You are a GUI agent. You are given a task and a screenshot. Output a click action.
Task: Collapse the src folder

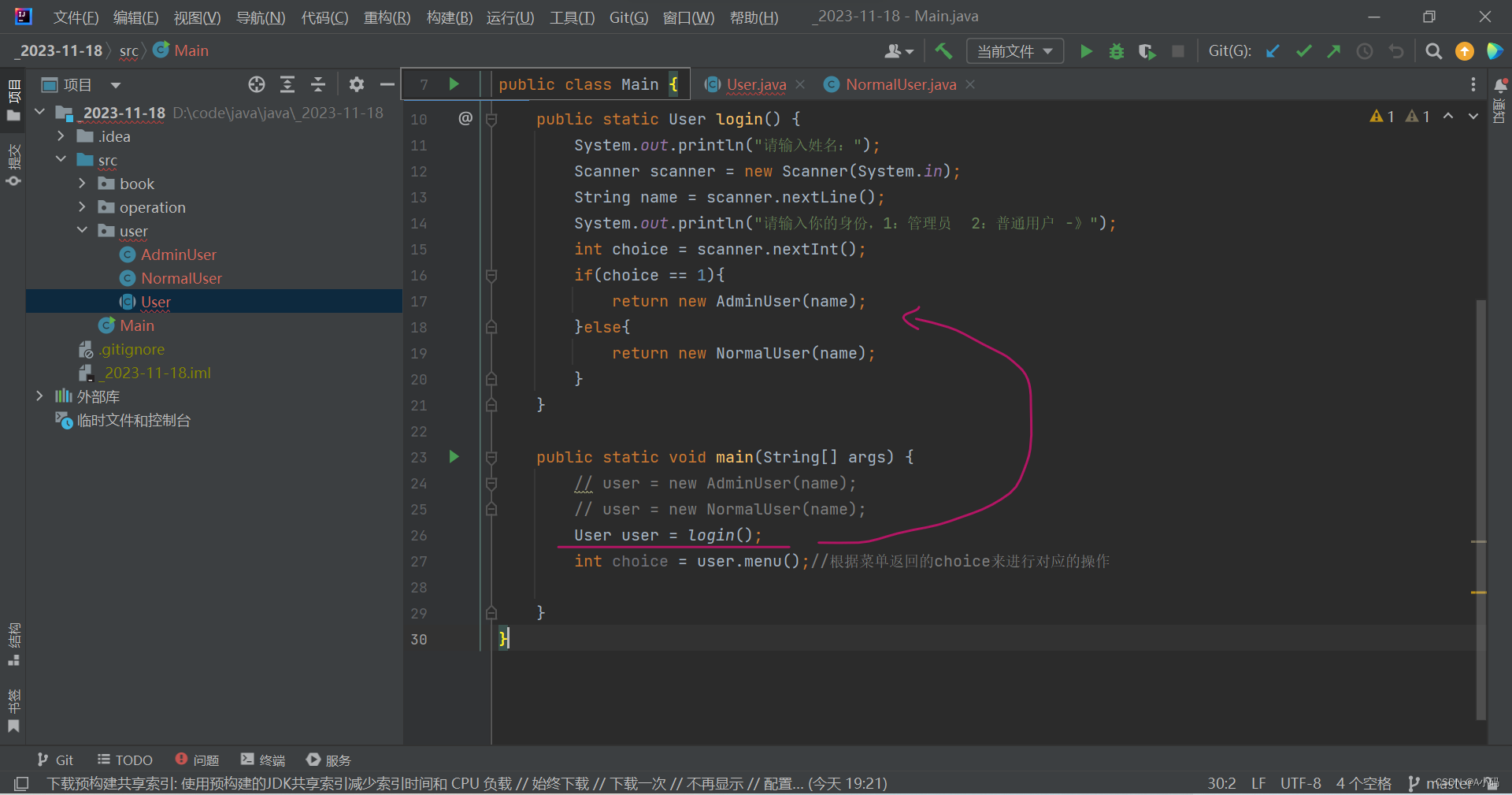pos(61,159)
